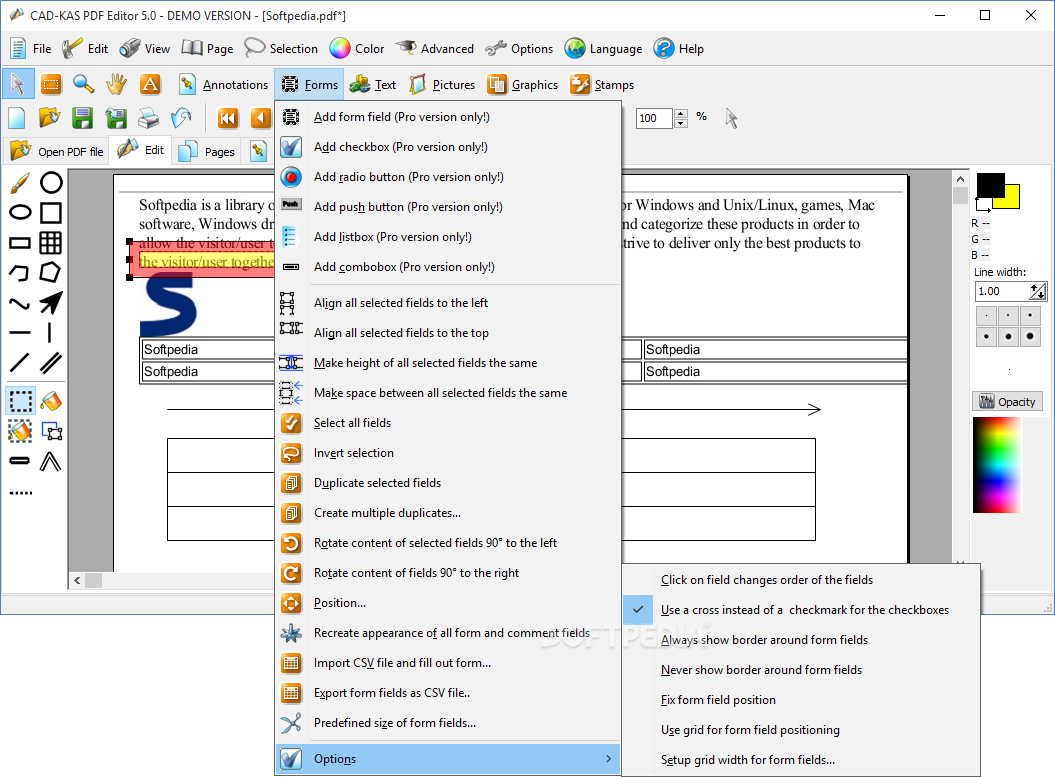The width and height of the screenshot is (1055, 777).
Task: Select the arrow pointer tool
Action: click(x=18, y=84)
